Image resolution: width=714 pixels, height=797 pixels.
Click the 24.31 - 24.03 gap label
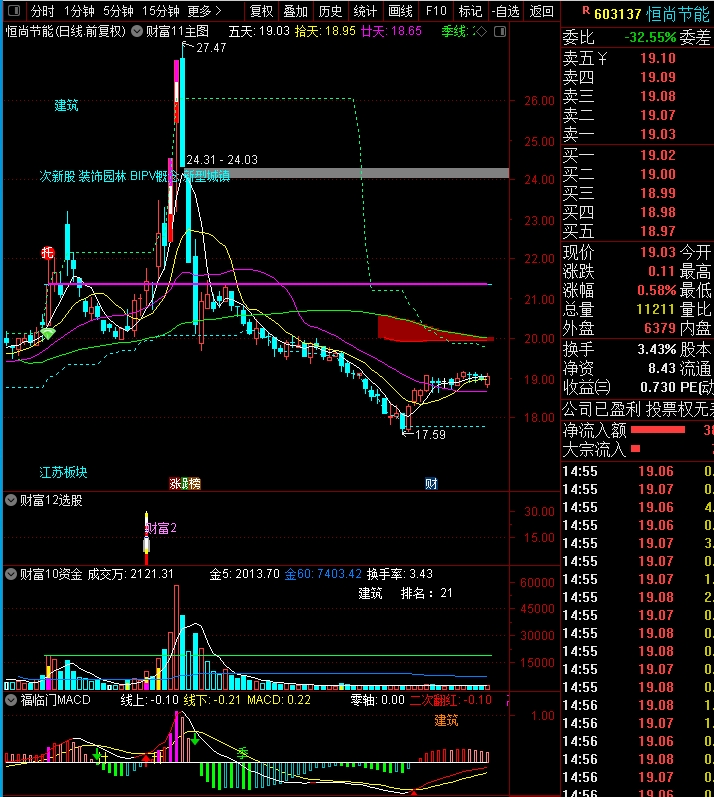[222, 160]
